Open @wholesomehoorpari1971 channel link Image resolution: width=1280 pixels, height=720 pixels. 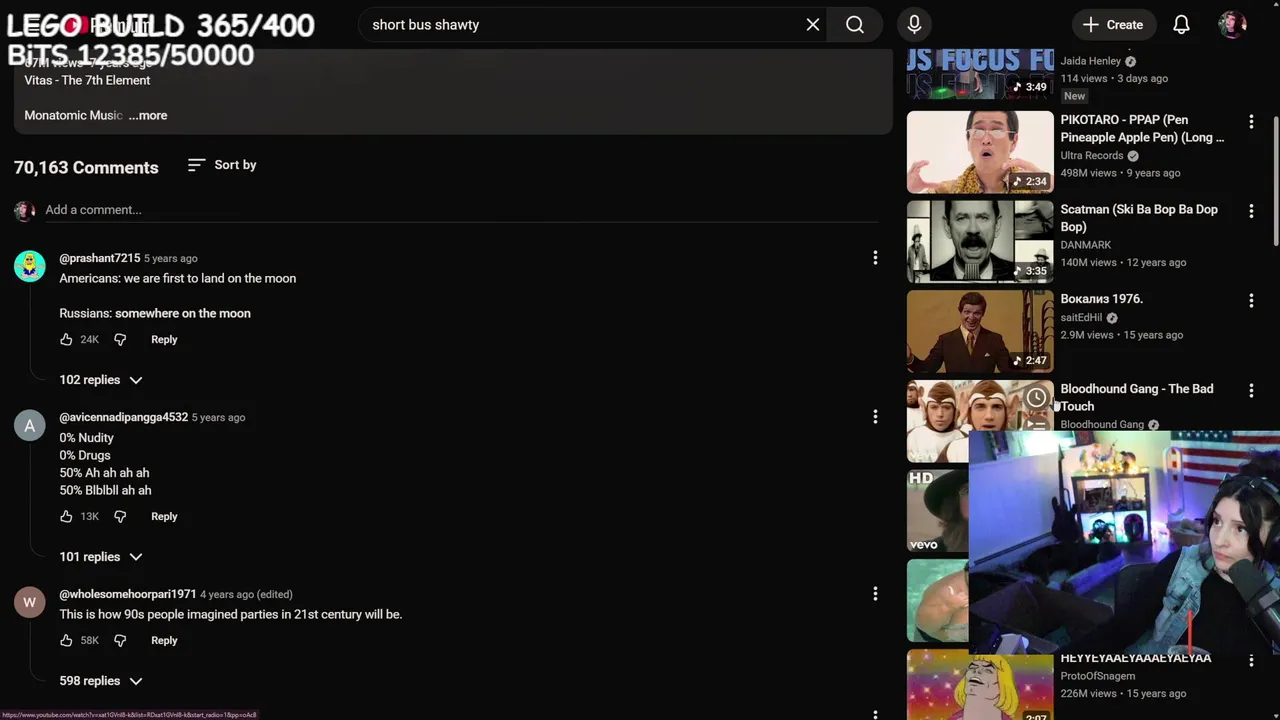tap(127, 594)
